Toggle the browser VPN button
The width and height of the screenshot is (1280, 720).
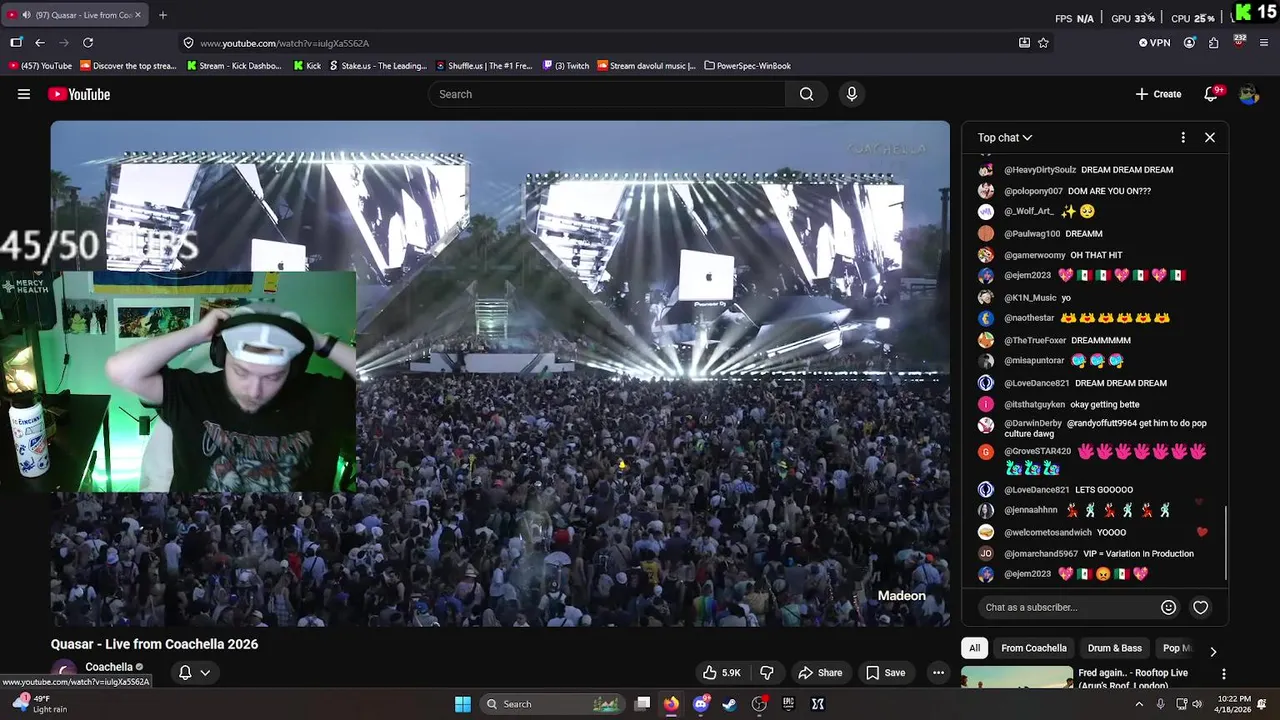click(x=1155, y=43)
